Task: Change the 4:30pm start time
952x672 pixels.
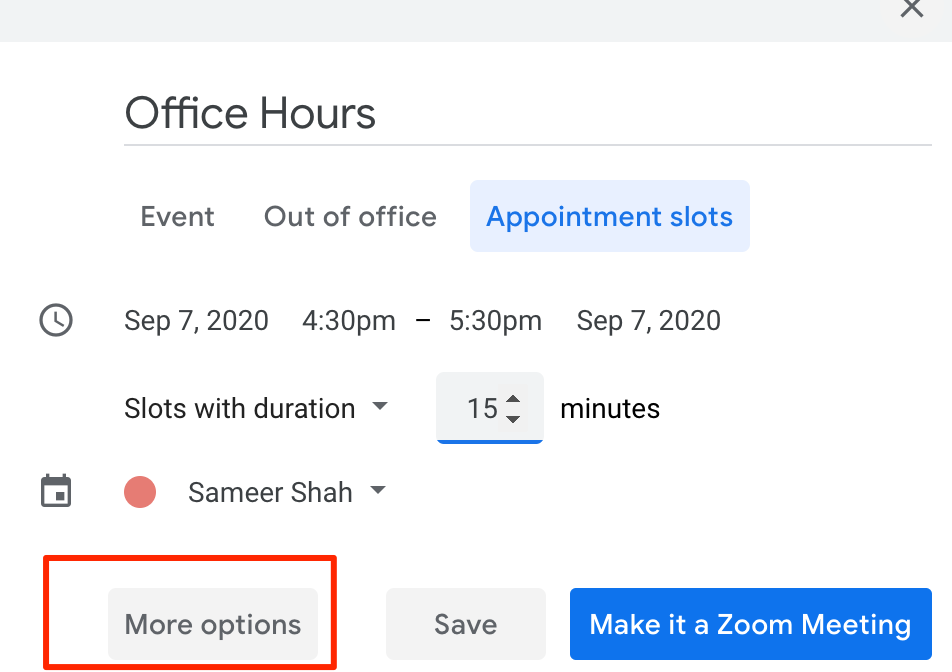Action: (349, 320)
